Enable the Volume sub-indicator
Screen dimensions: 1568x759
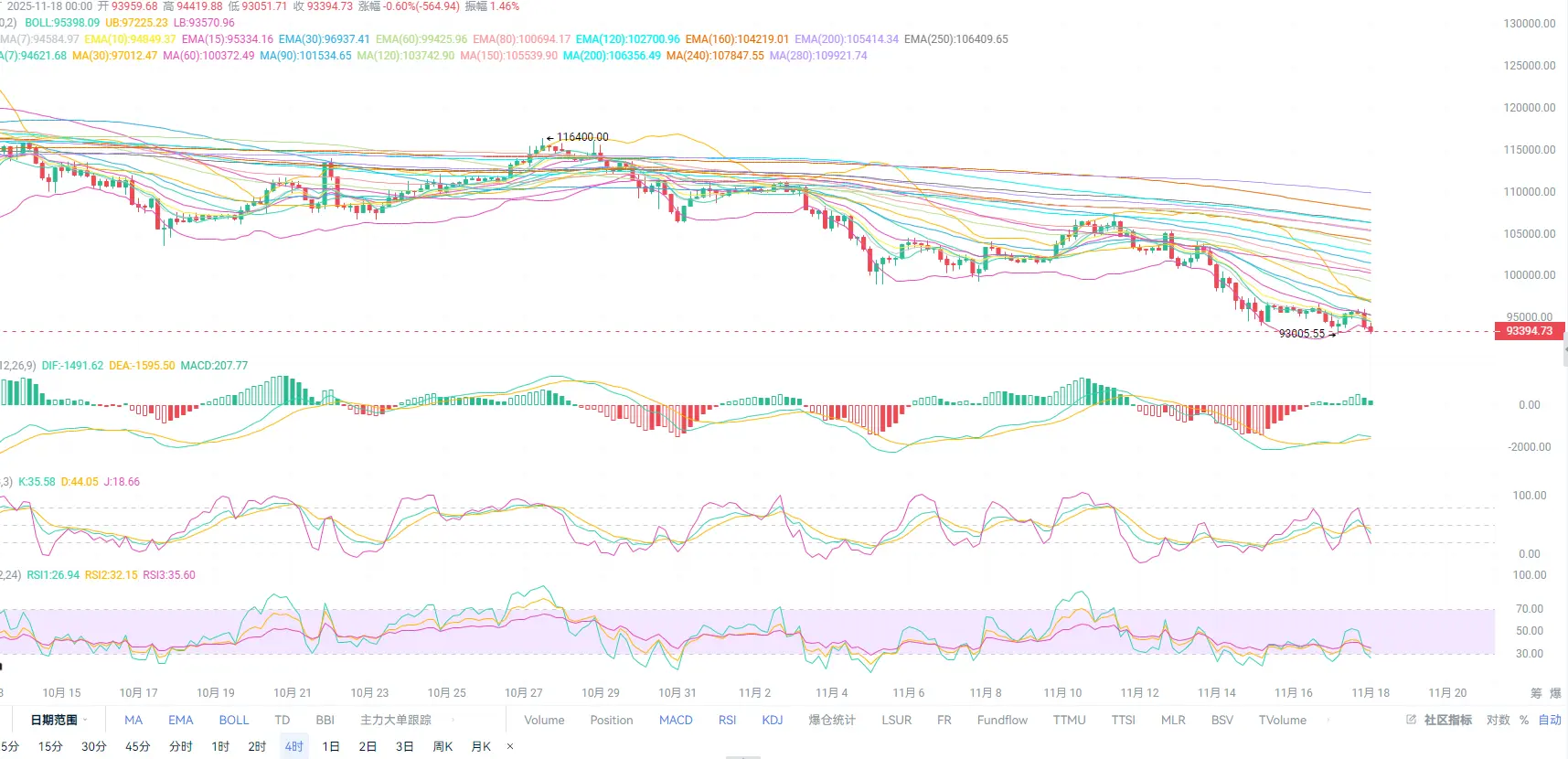(x=544, y=720)
